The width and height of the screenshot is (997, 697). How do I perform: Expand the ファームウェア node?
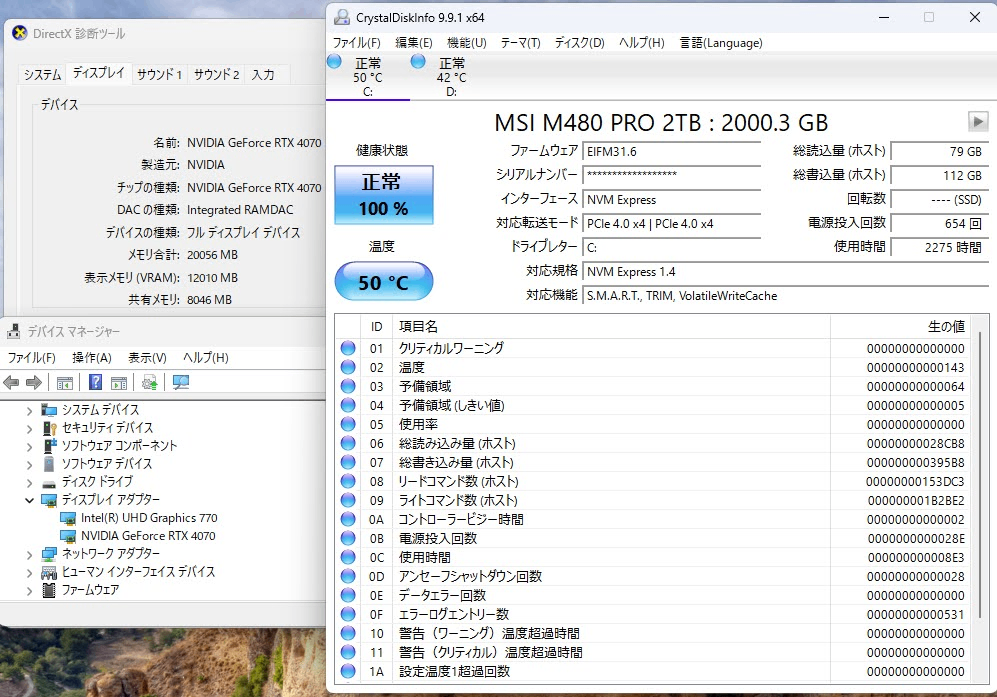pos(29,591)
